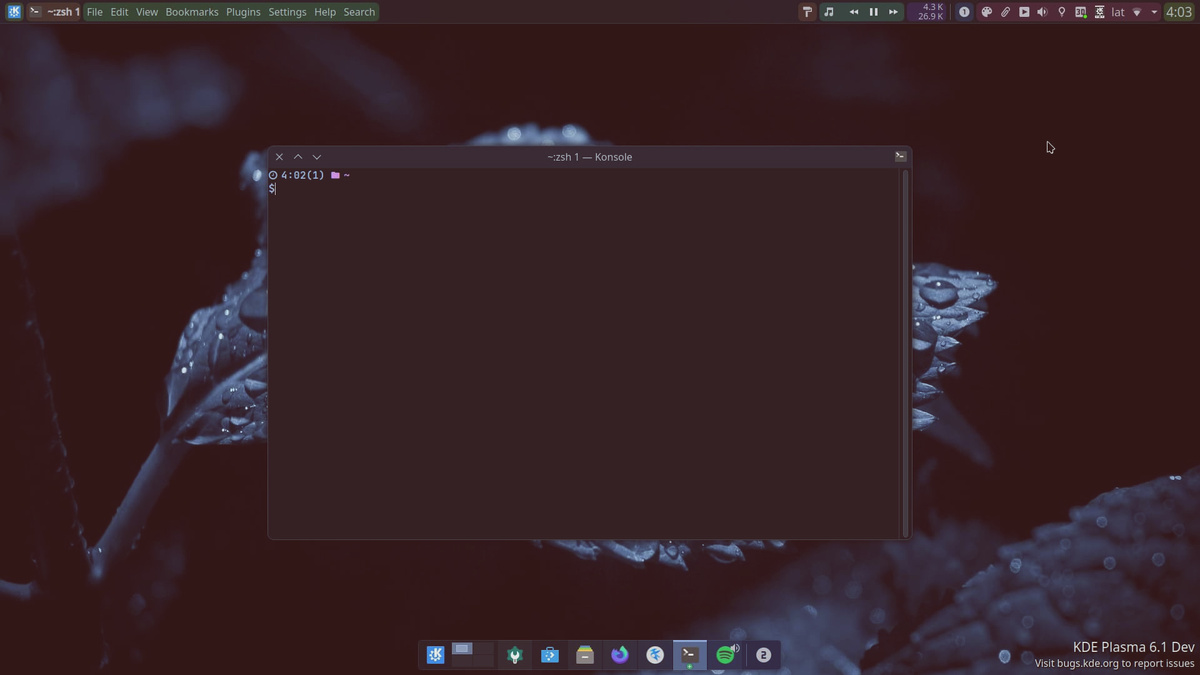This screenshot has width=1200, height=675.
Task: Click the media play tray icon
Action: point(1024,12)
